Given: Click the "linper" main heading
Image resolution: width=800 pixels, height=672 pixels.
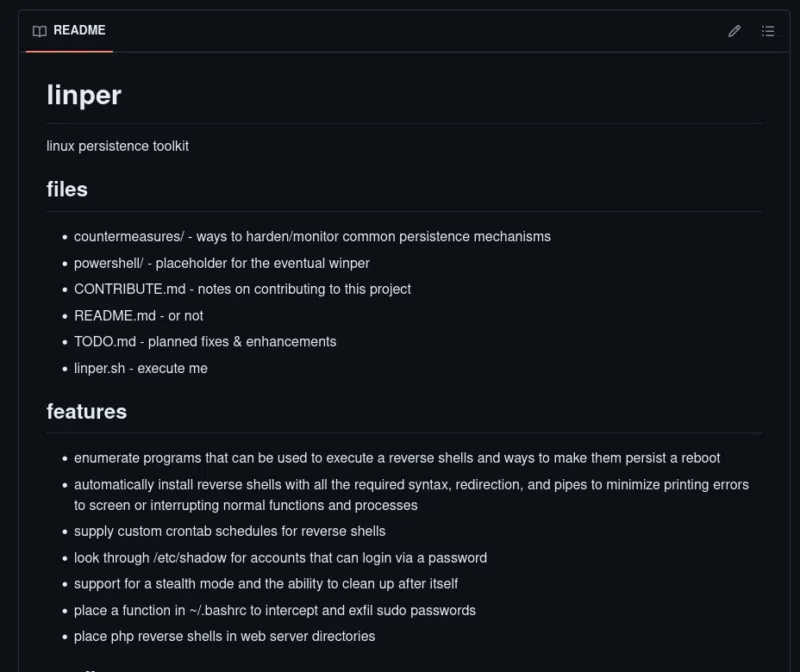Looking at the screenshot, I should click(x=84, y=95).
